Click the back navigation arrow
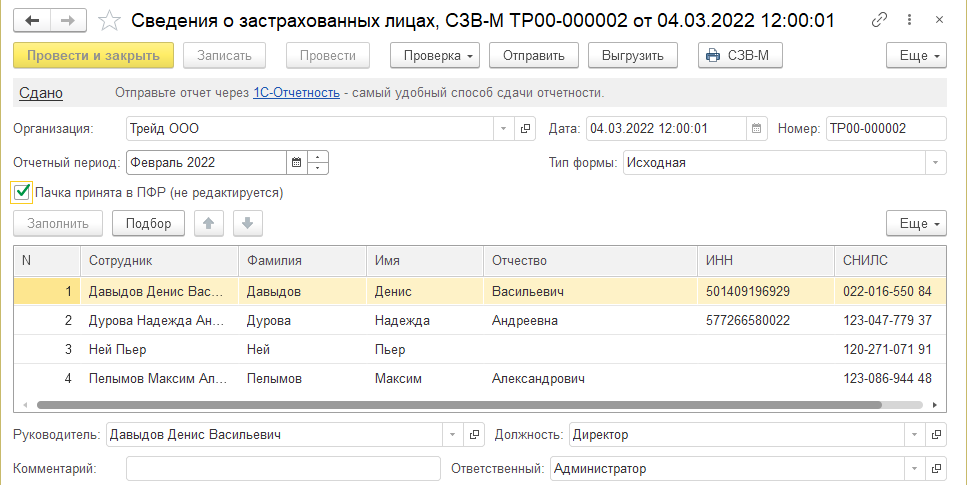 33,20
